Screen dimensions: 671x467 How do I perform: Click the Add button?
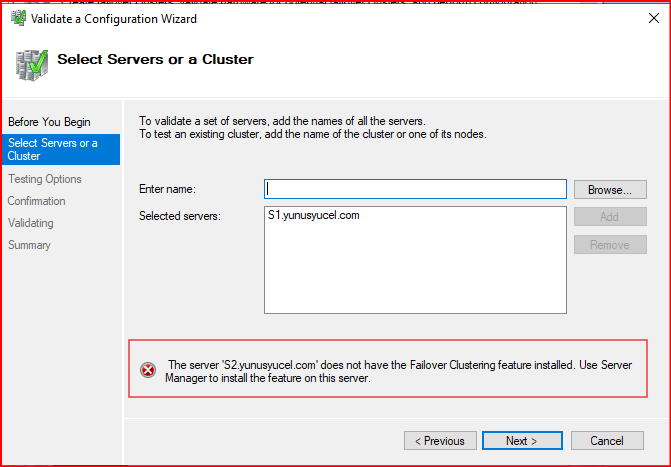(609, 216)
